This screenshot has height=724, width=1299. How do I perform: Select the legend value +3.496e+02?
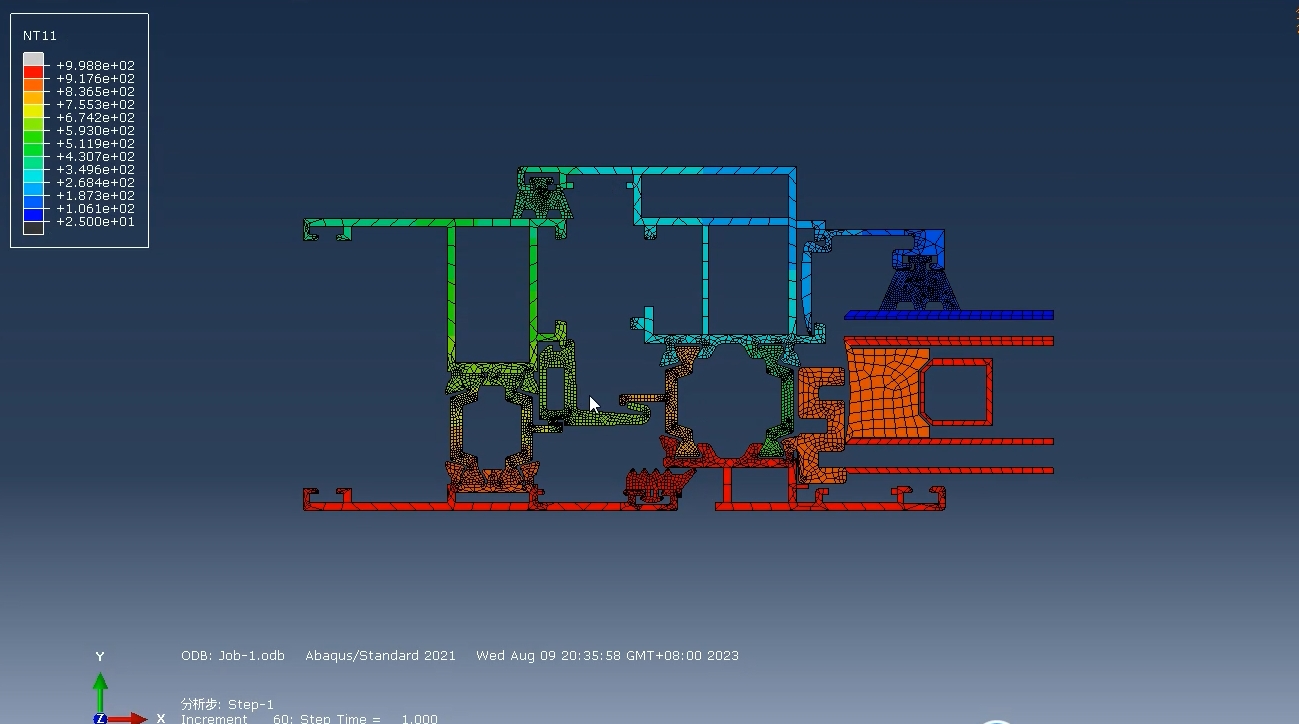point(95,170)
